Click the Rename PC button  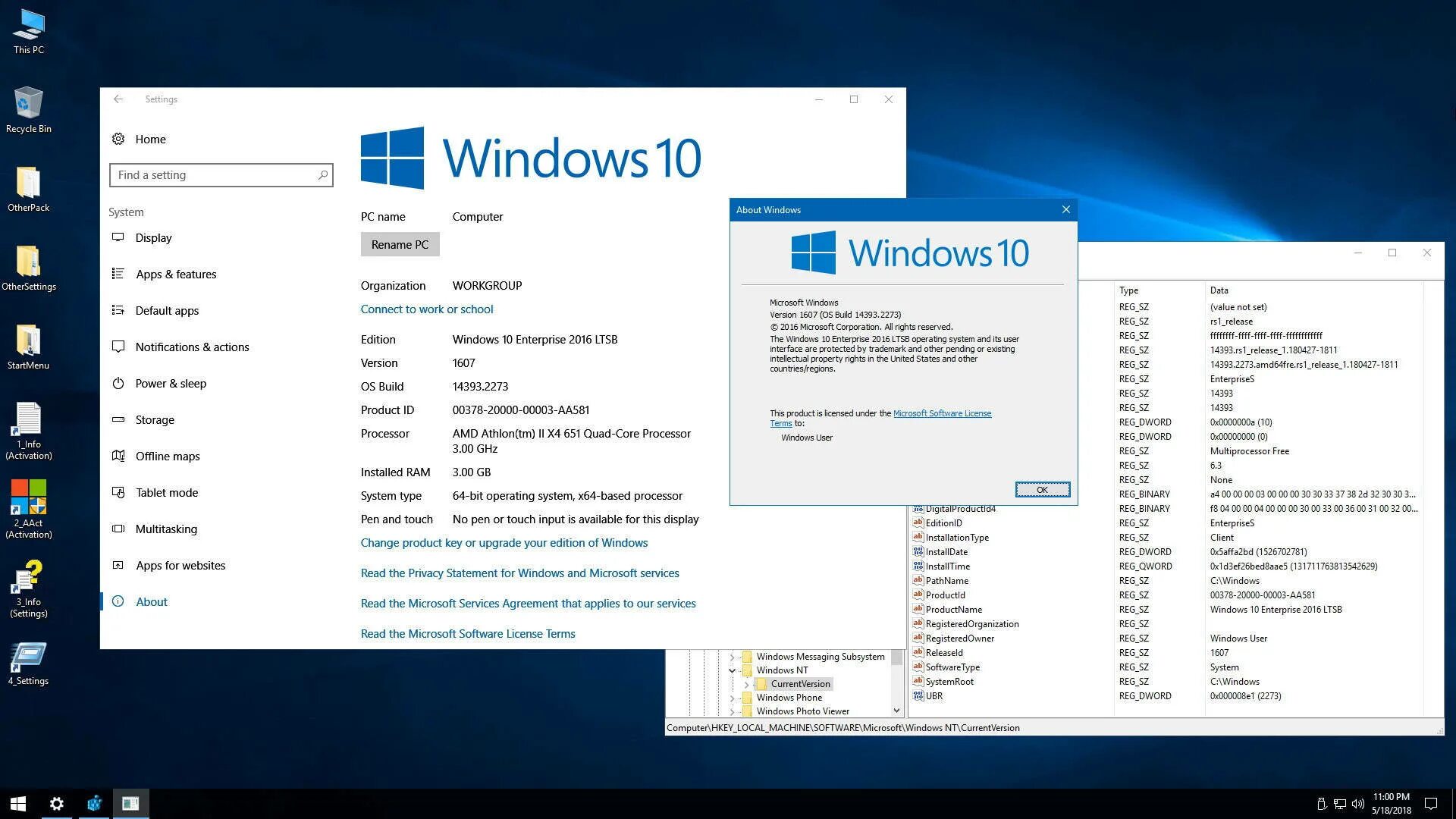pyautogui.click(x=400, y=245)
